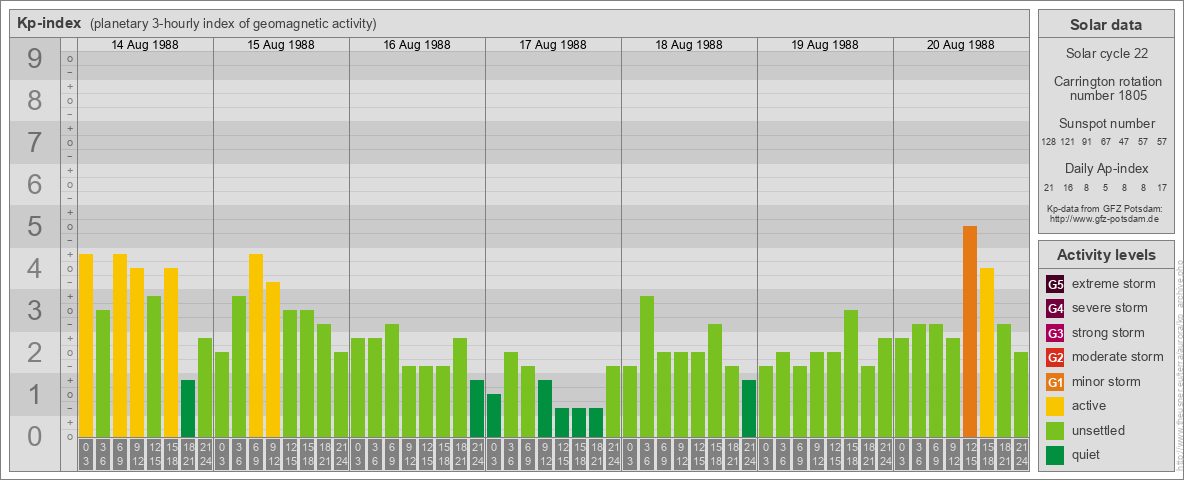Viewport: 1184px width, 480px height.
Task: Click the 12-15 time slot under 20 Aug 1988
Action: (x=970, y=455)
